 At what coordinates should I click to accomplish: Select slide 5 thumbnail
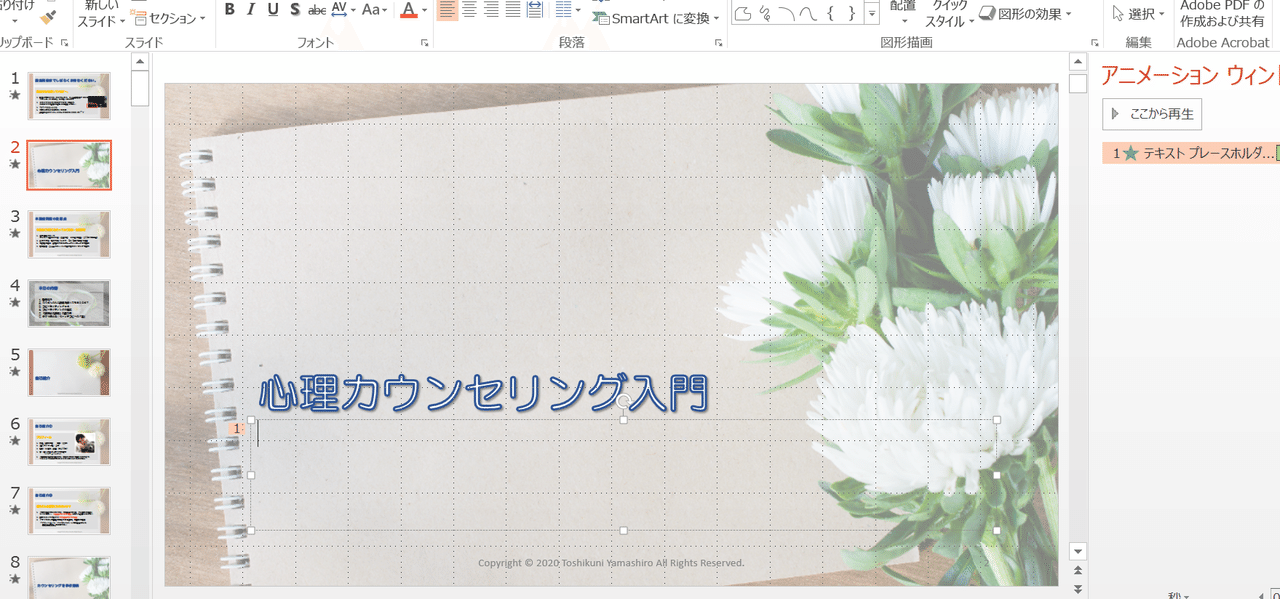(69, 372)
